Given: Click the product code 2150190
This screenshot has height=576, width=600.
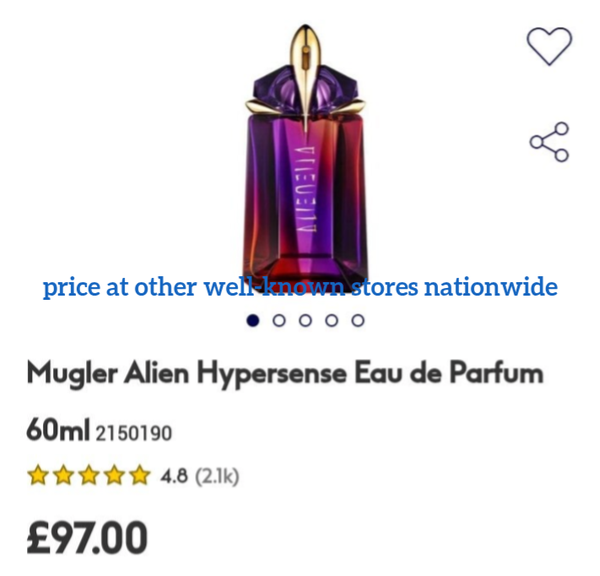Looking at the screenshot, I should [134, 433].
